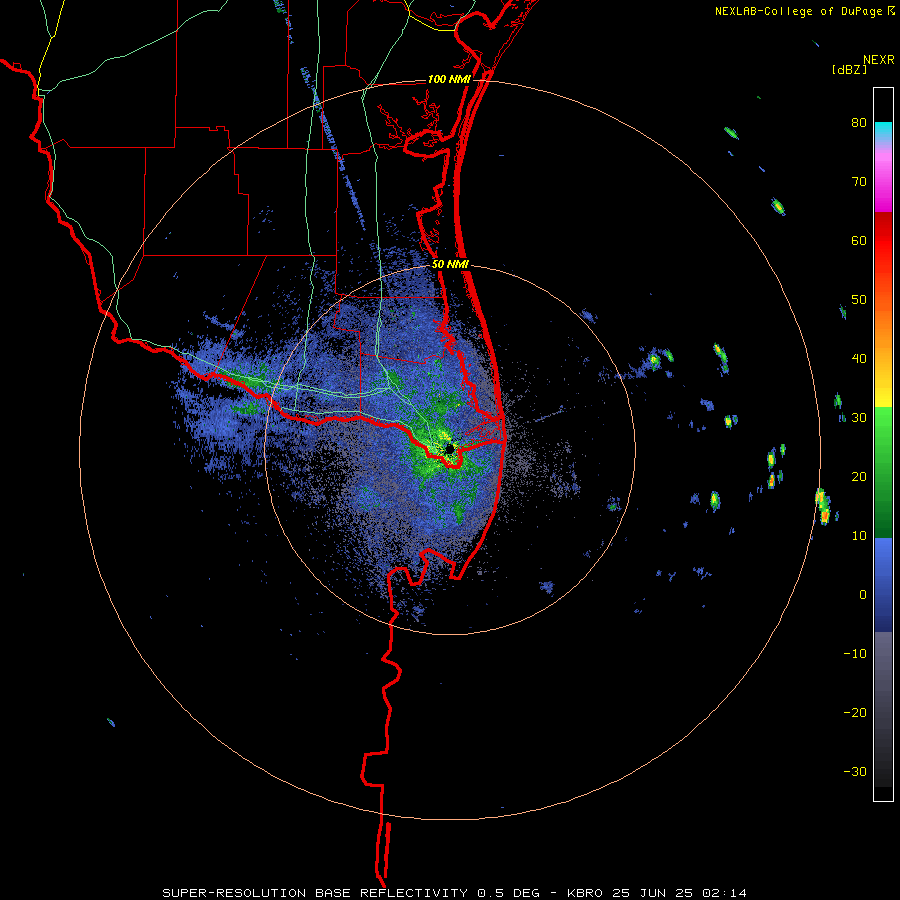Click the black radar site dot
Viewport: 900px width, 900px height.
[x=450, y=448]
